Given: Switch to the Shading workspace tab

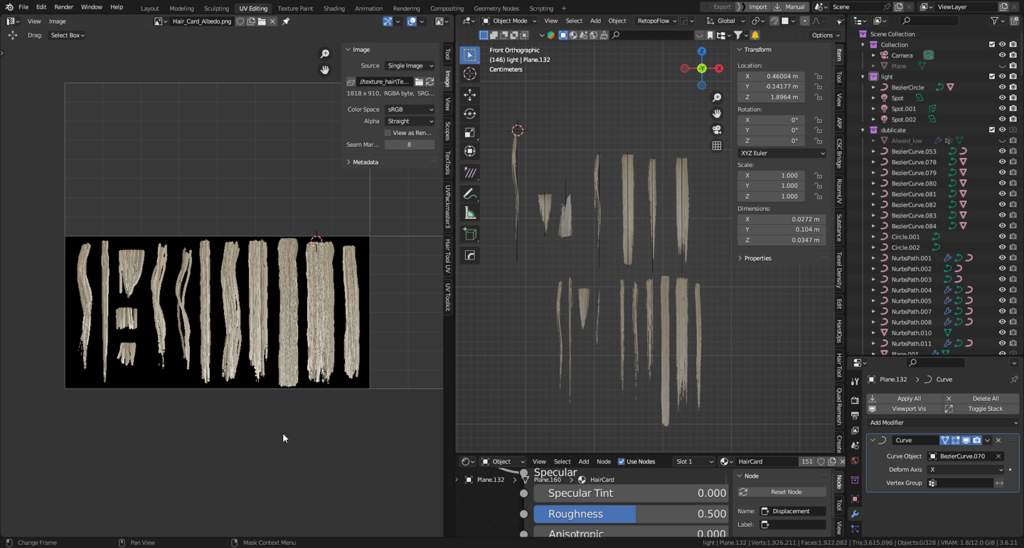Looking at the screenshot, I should [x=333, y=8].
